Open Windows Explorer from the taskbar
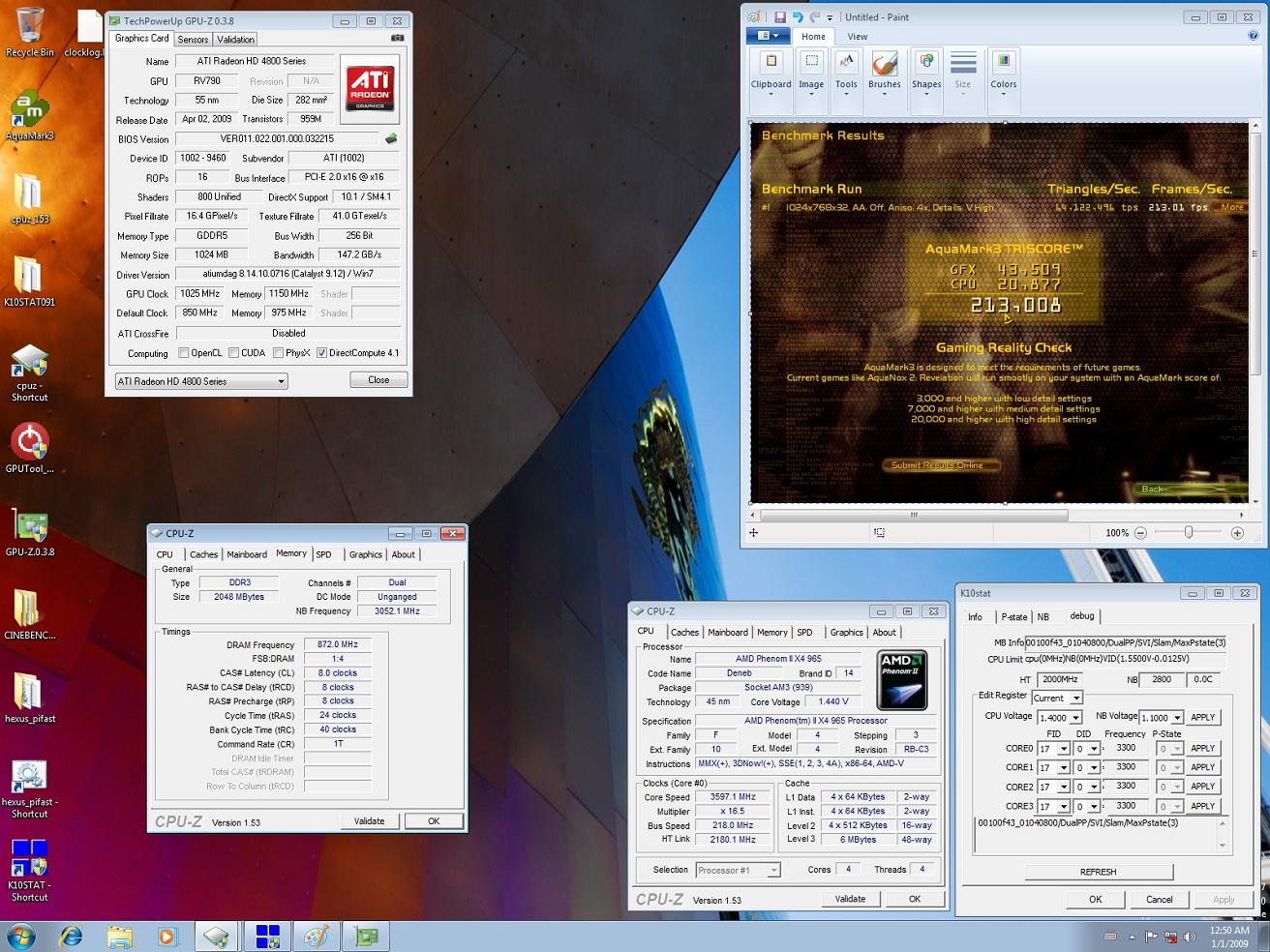Image resolution: width=1270 pixels, height=952 pixels. click(x=120, y=936)
